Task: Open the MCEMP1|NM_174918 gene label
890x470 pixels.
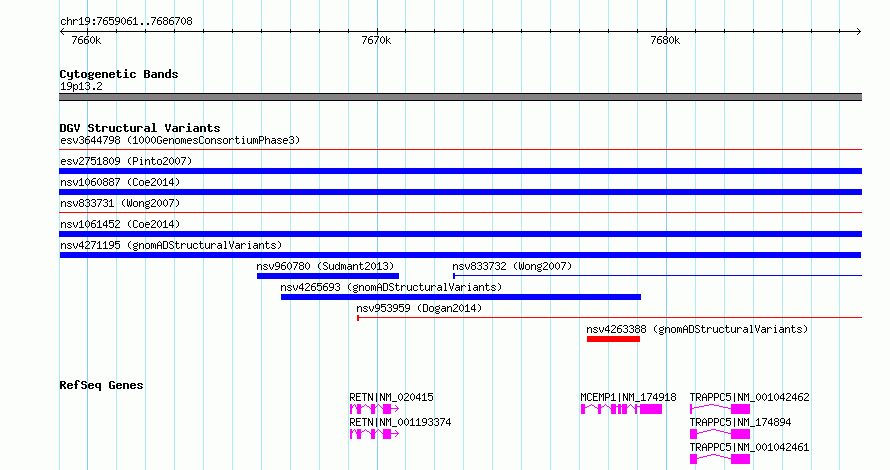Action: coord(628,397)
